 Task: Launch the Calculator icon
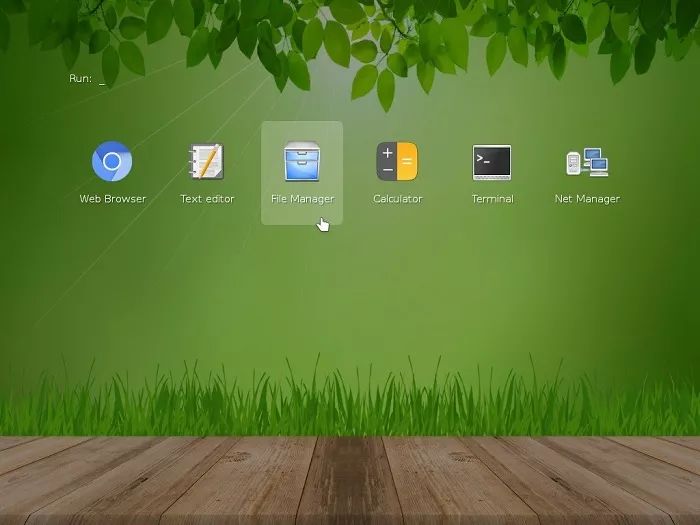tap(397, 161)
